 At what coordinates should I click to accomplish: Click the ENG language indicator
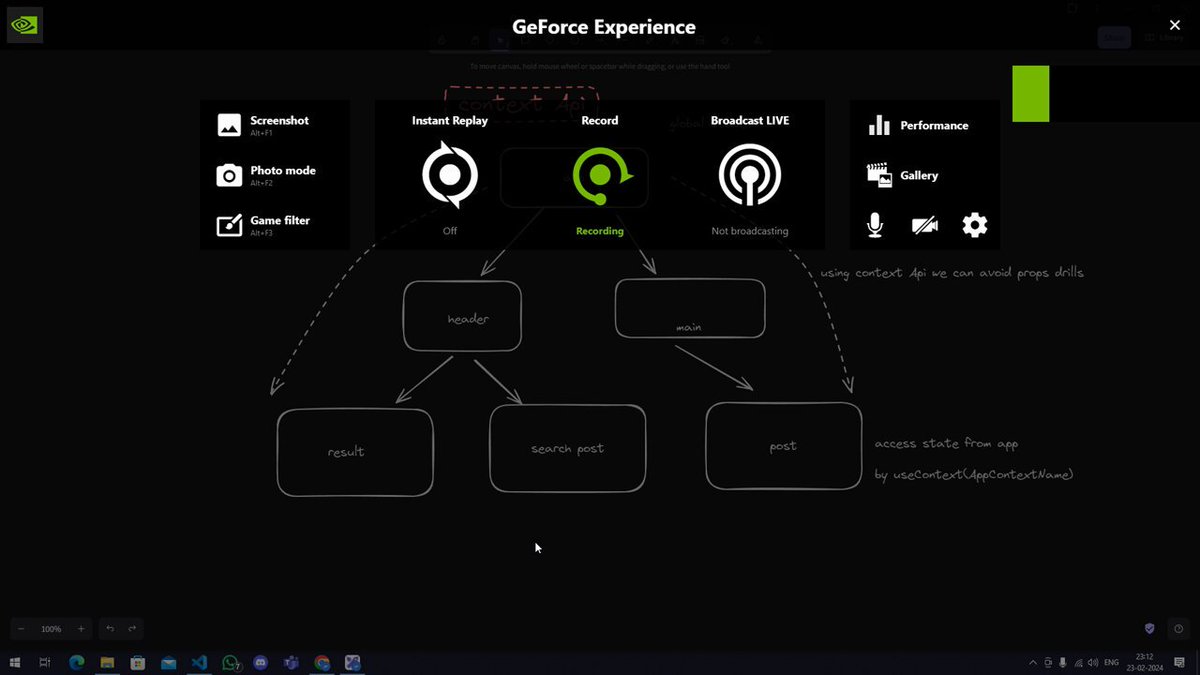point(1111,662)
